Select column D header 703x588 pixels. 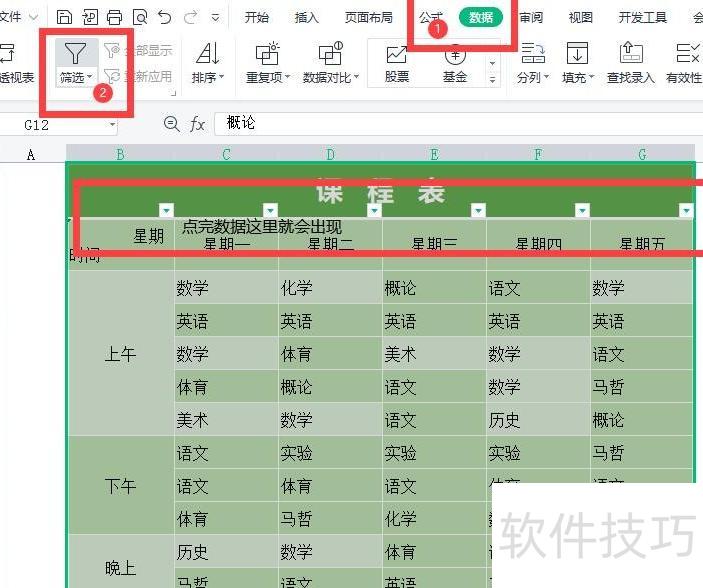[330, 155]
